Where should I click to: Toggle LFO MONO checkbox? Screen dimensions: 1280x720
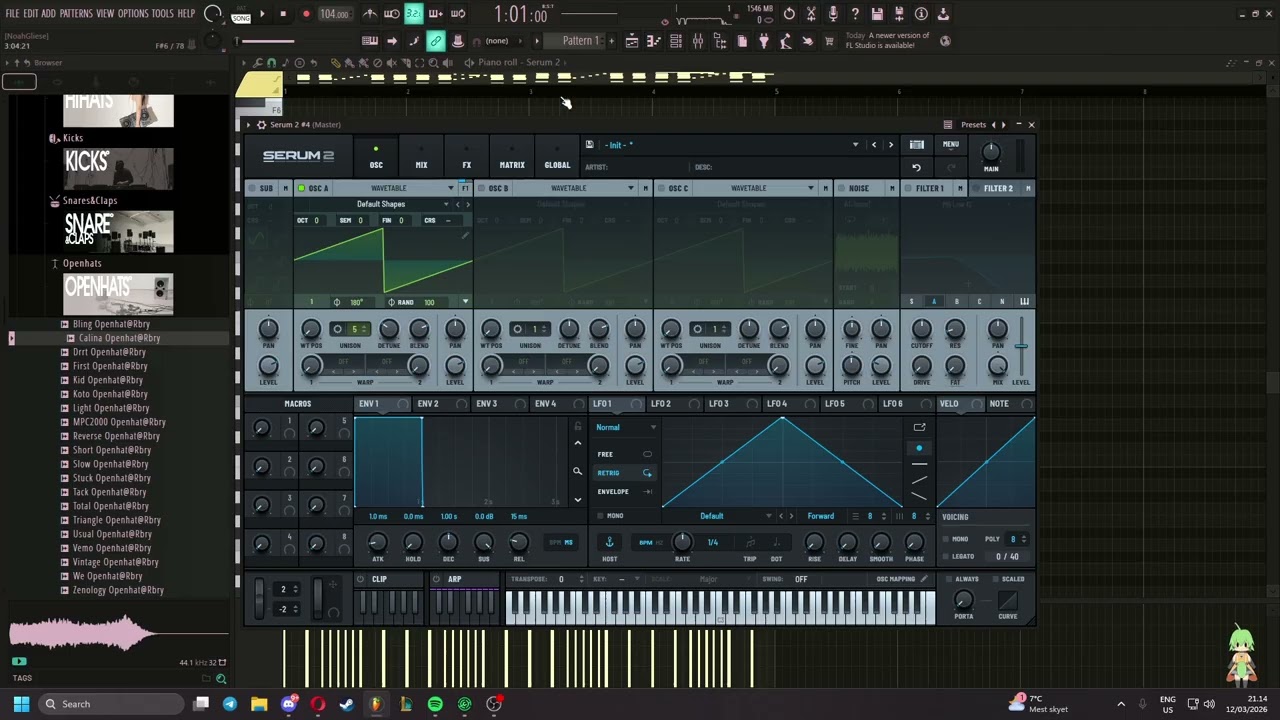click(600, 516)
